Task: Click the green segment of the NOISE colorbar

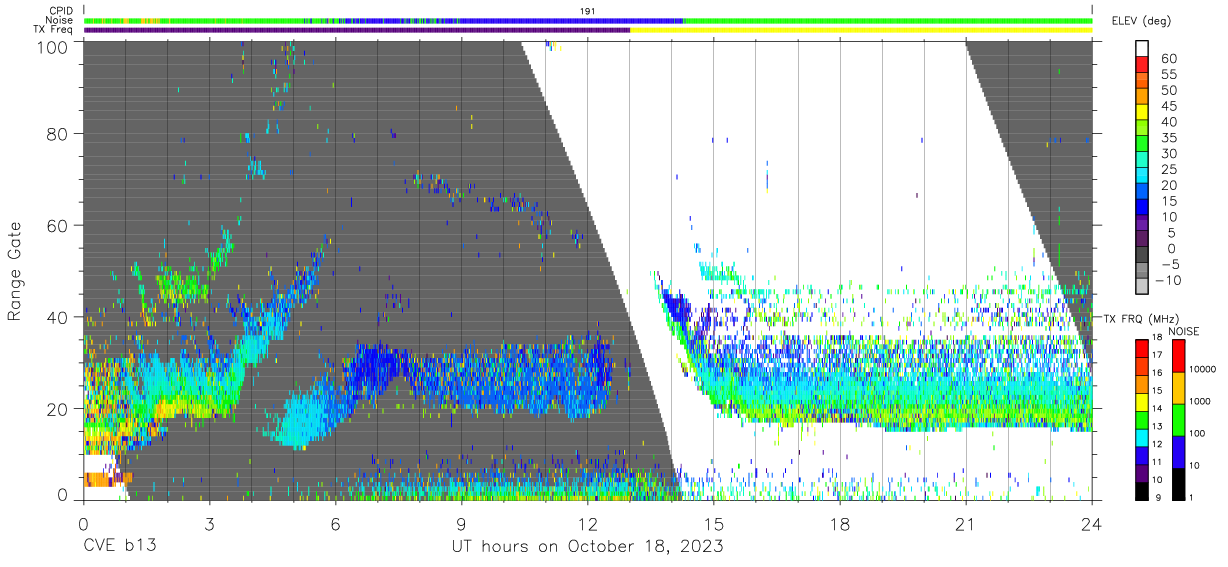Action: point(1178,419)
